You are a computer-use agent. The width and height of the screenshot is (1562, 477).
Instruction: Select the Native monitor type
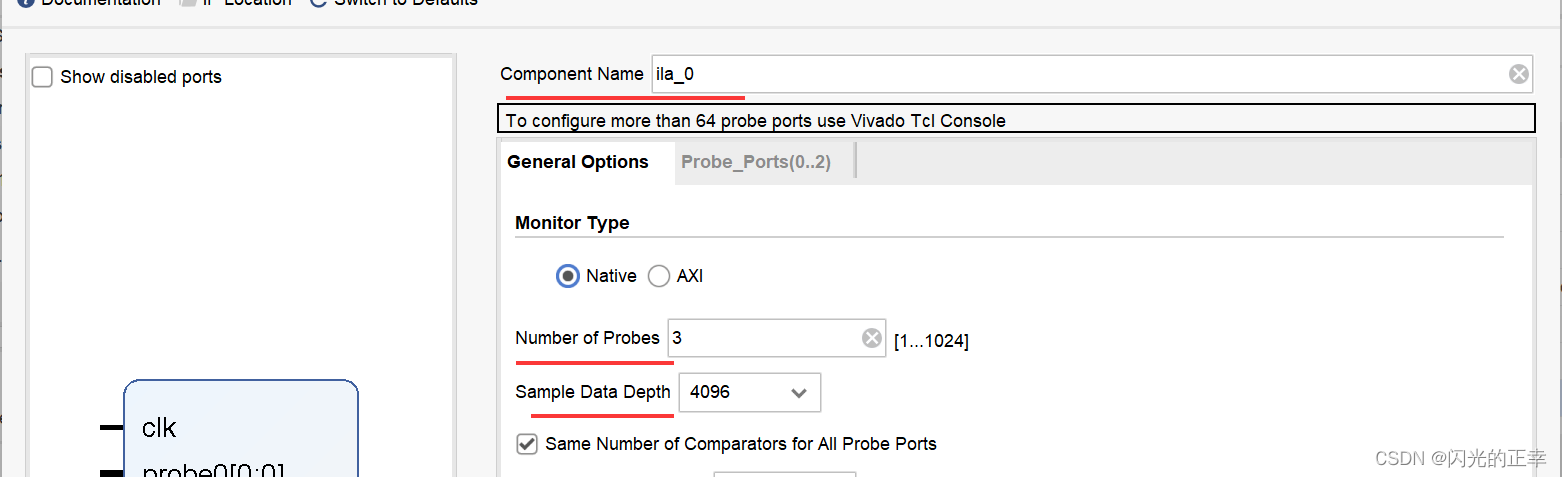coord(568,276)
